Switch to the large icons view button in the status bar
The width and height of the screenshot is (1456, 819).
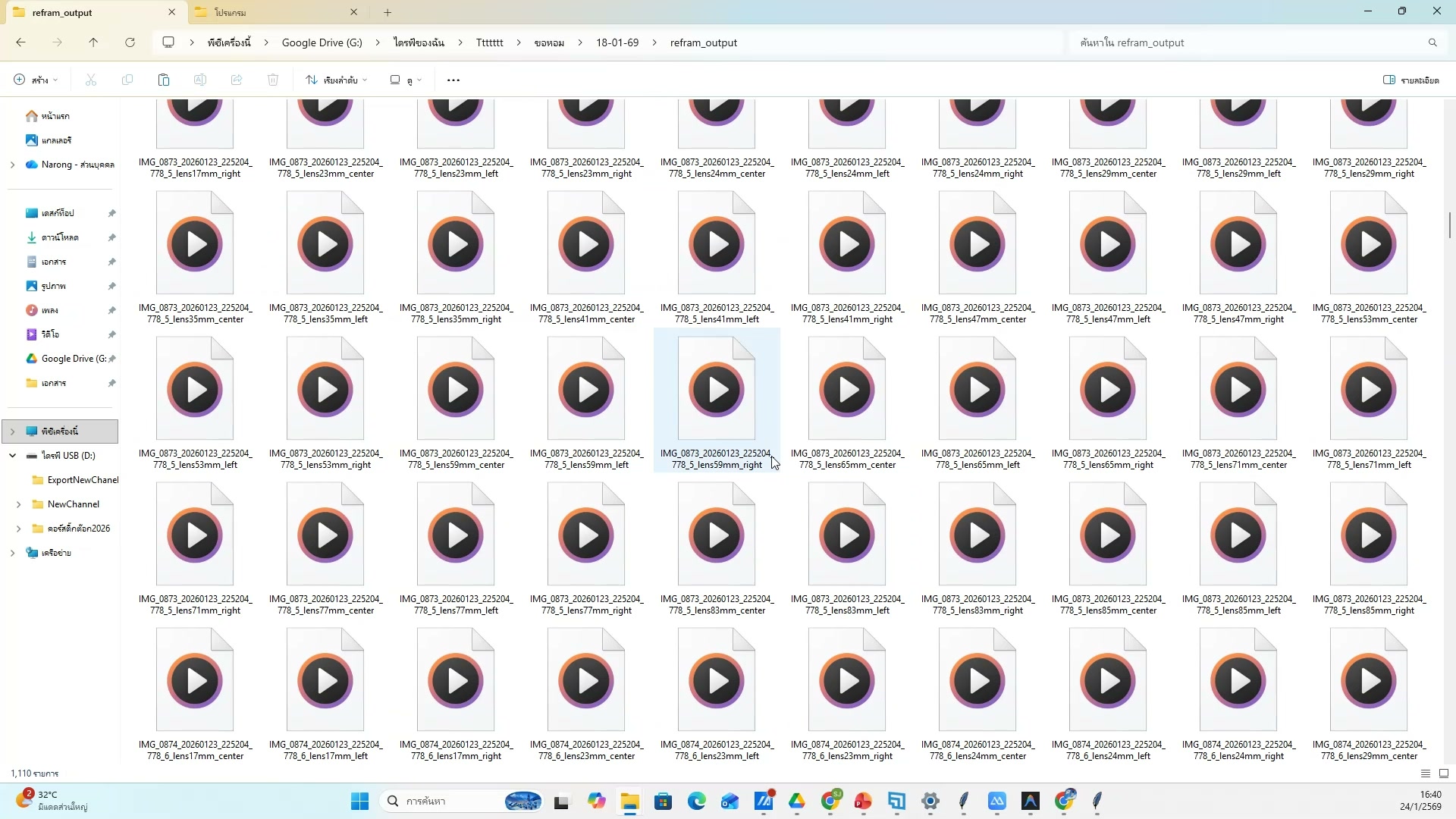point(1444,773)
